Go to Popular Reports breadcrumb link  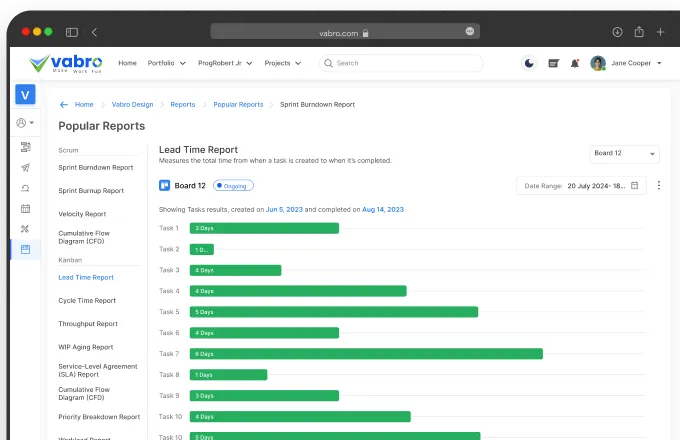(238, 104)
